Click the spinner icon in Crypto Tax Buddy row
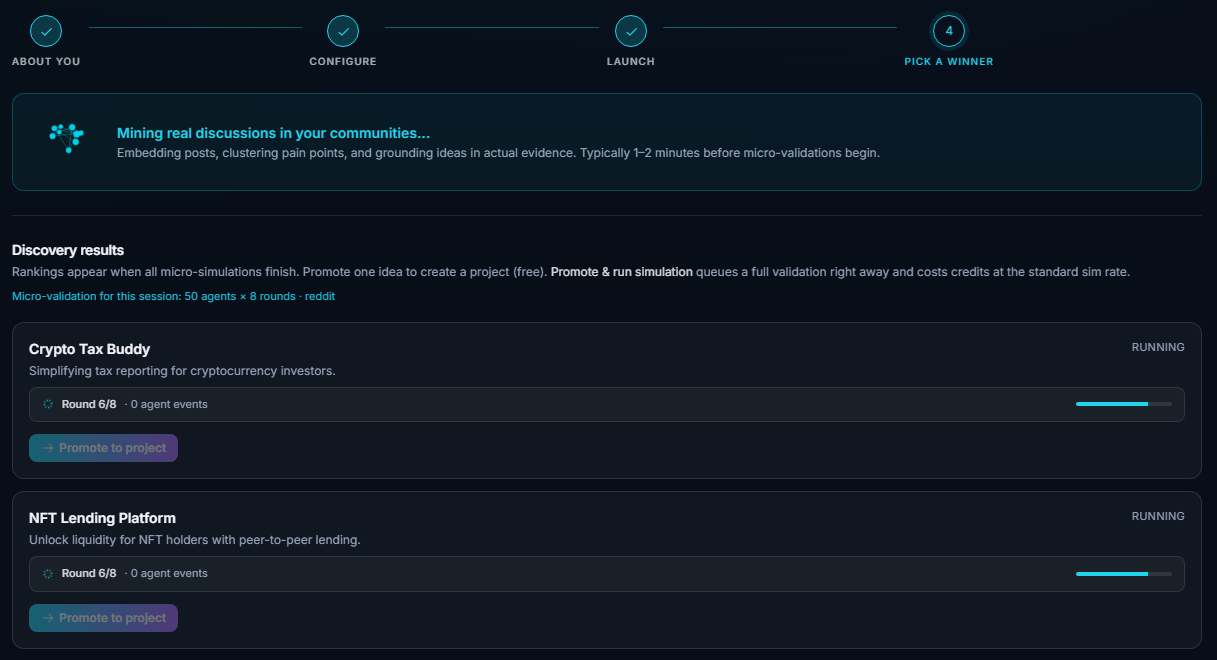 [x=48, y=405]
